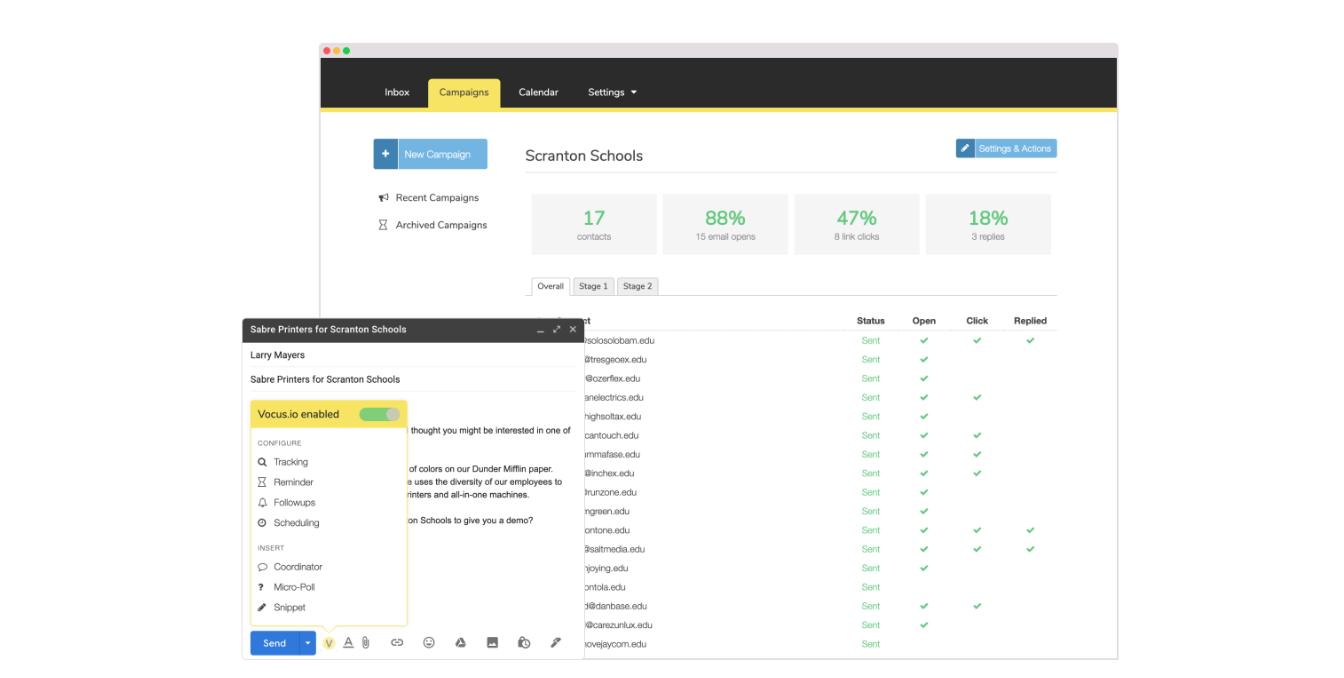Open the emoji picker icon
The height and width of the screenshot is (678, 1344).
click(x=429, y=643)
